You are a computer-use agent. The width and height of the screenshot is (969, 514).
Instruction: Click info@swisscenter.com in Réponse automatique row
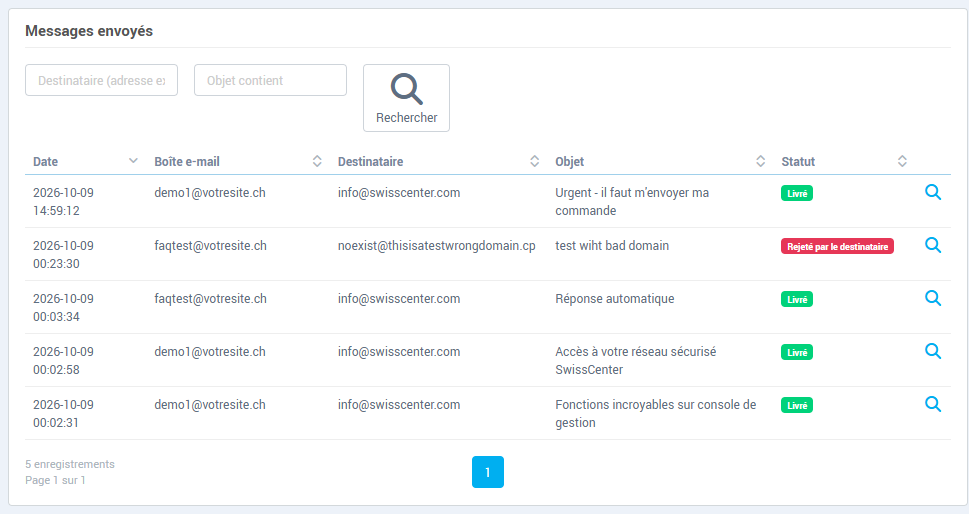click(399, 299)
